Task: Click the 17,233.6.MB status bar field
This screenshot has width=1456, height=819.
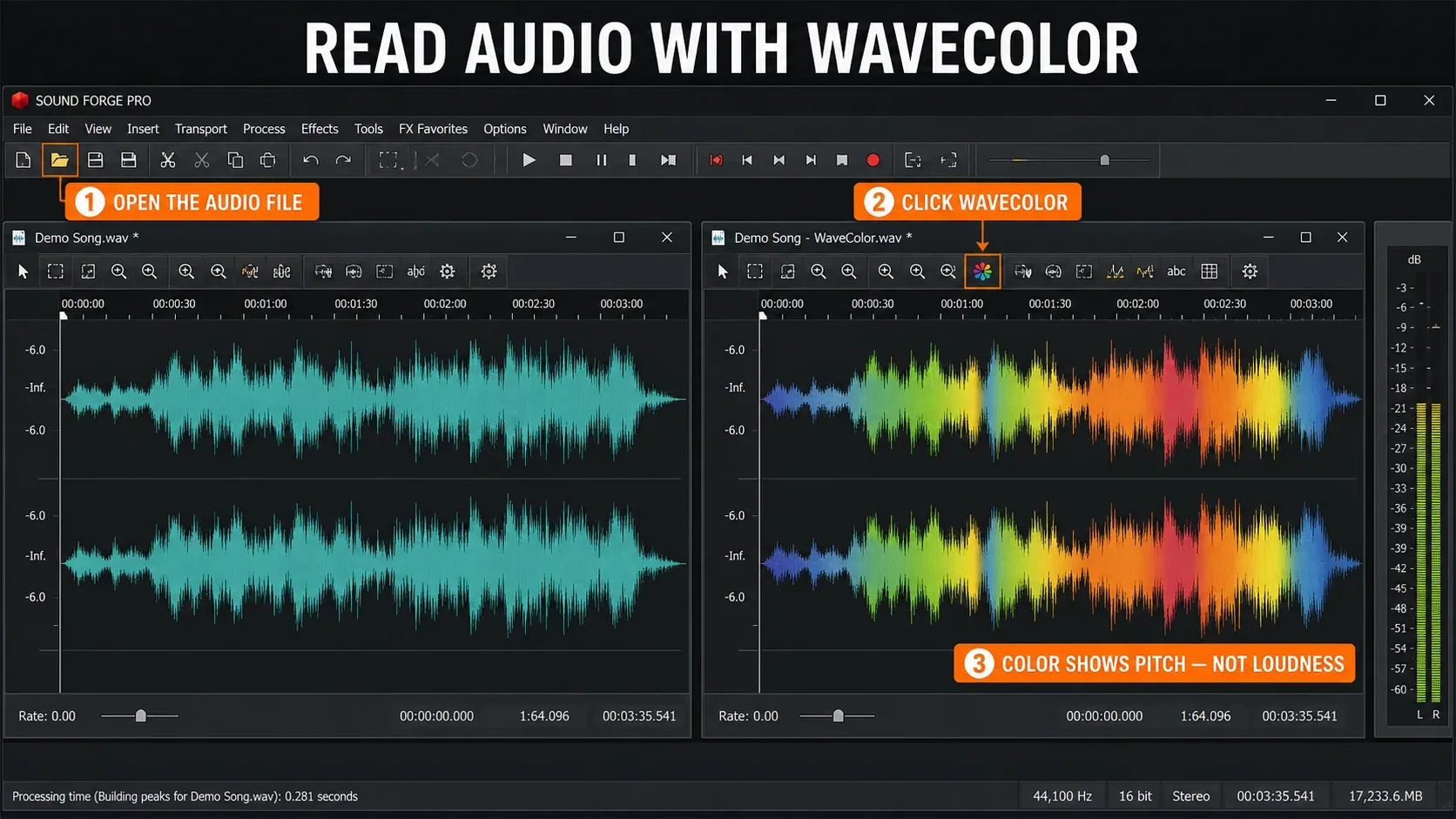Action: (1385, 796)
